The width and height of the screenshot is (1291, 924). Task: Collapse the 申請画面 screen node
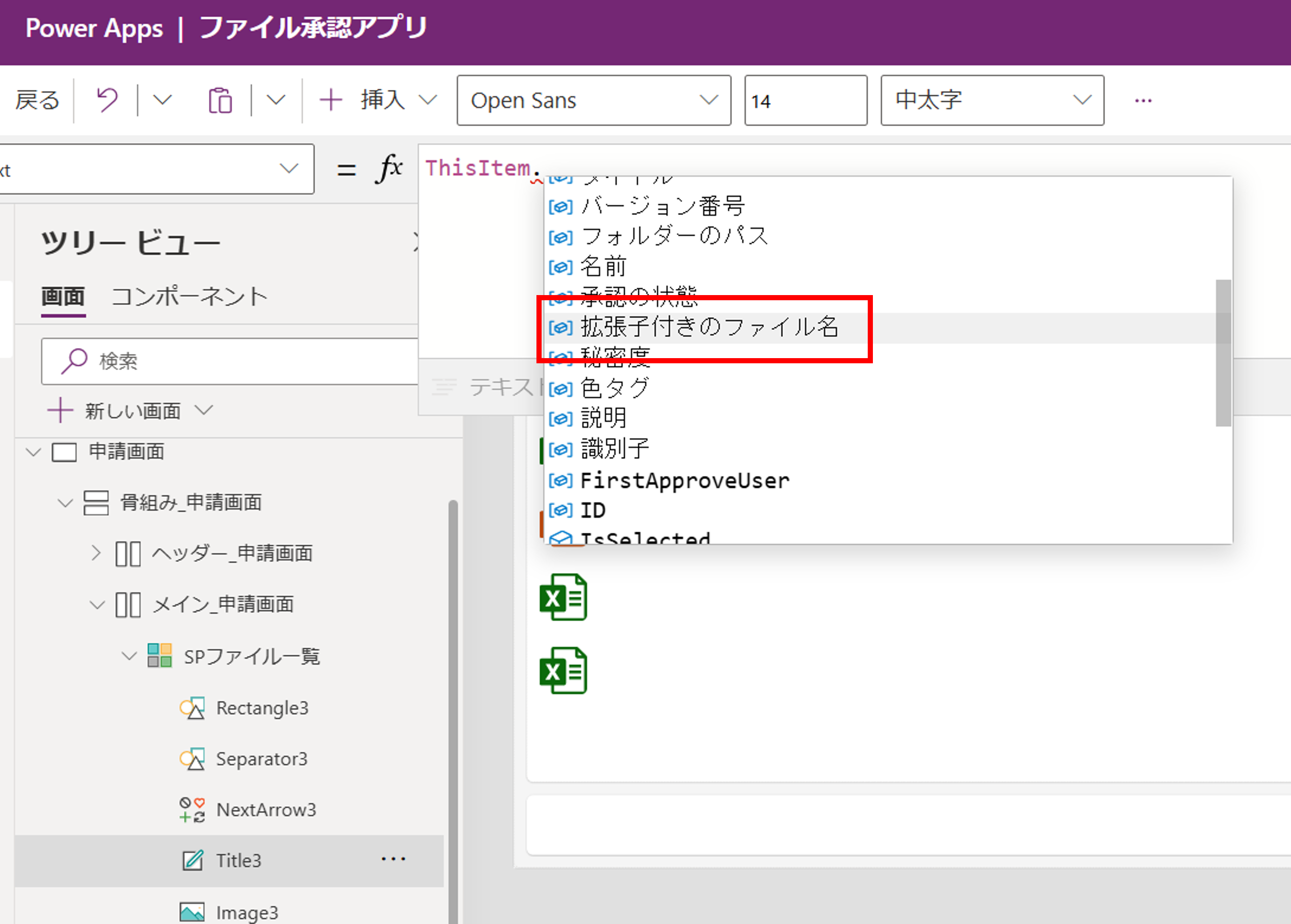[34, 452]
